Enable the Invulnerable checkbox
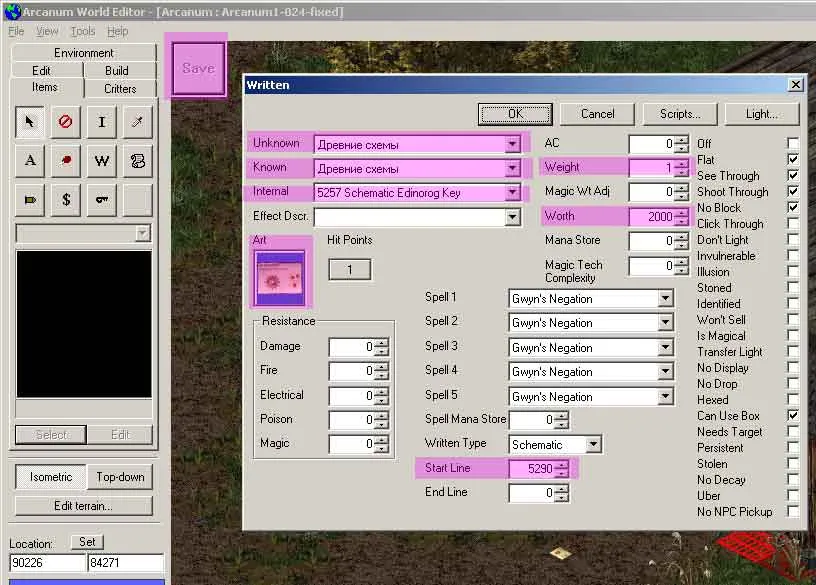This screenshot has width=816, height=585. tap(793, 256)
